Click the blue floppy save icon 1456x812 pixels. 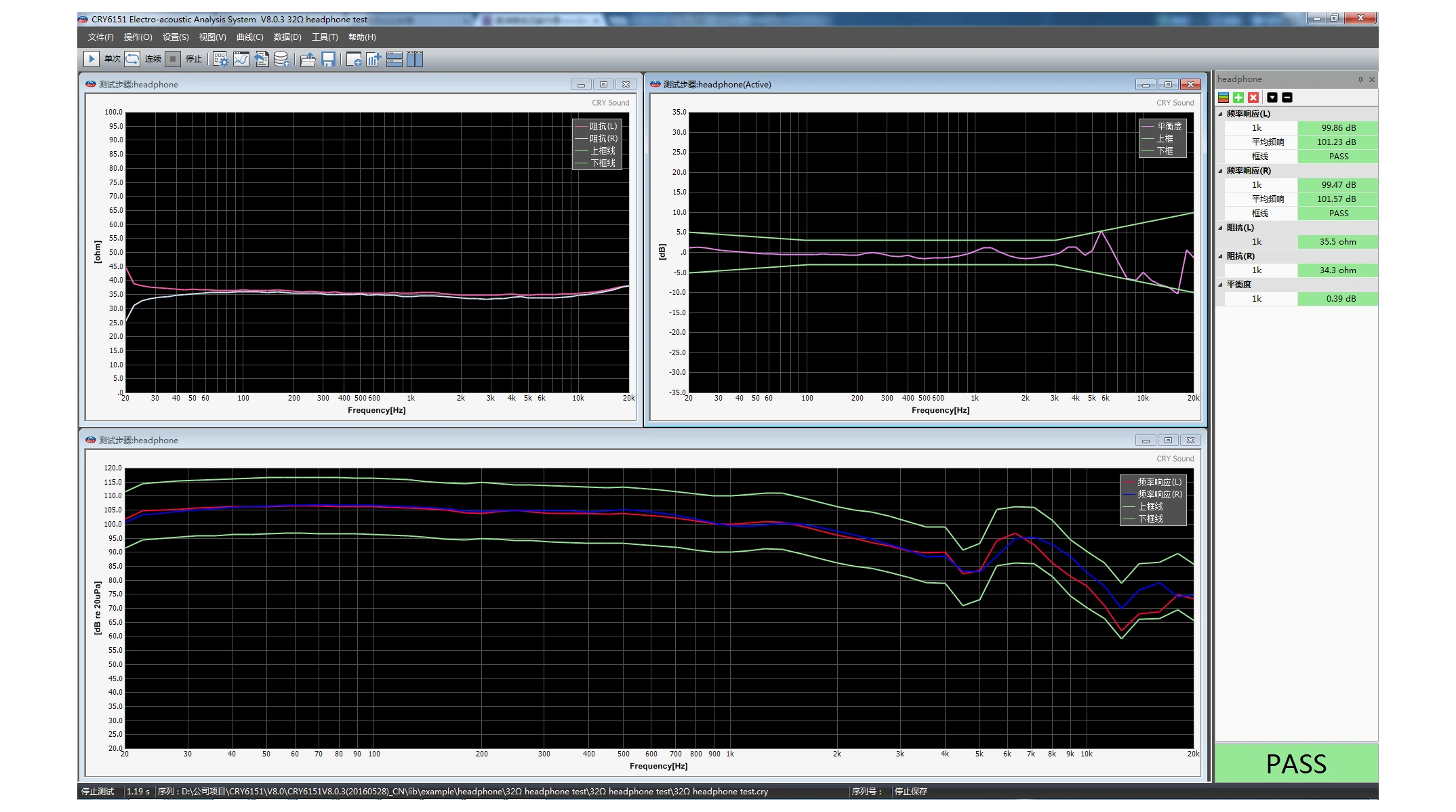click(x=328, y=59)
